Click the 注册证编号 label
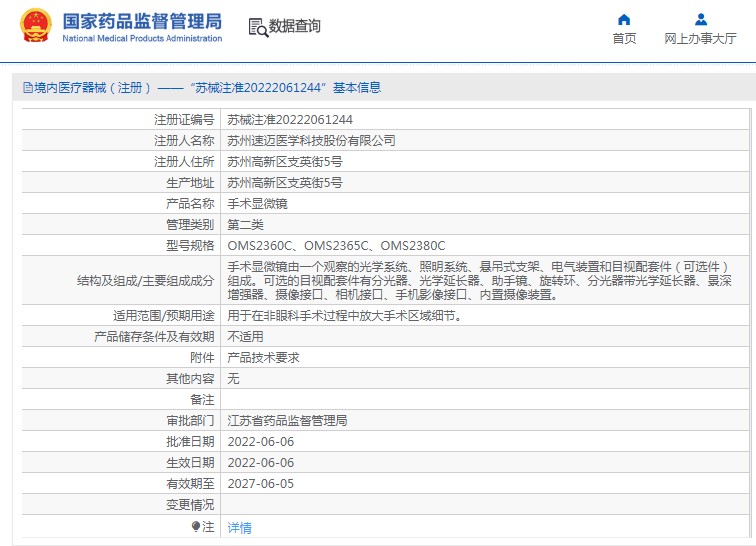The height and width of the screenshot is (546, 756). (184, 120)
